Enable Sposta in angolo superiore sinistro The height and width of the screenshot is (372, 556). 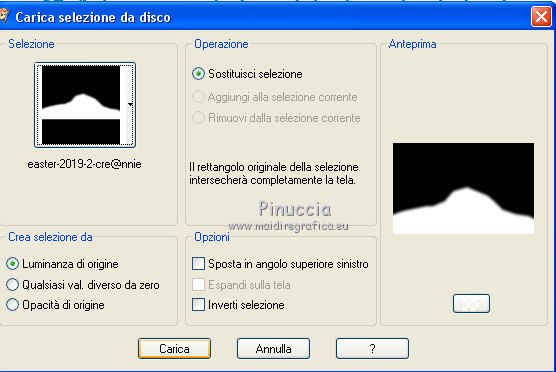(x=198, y=264)
